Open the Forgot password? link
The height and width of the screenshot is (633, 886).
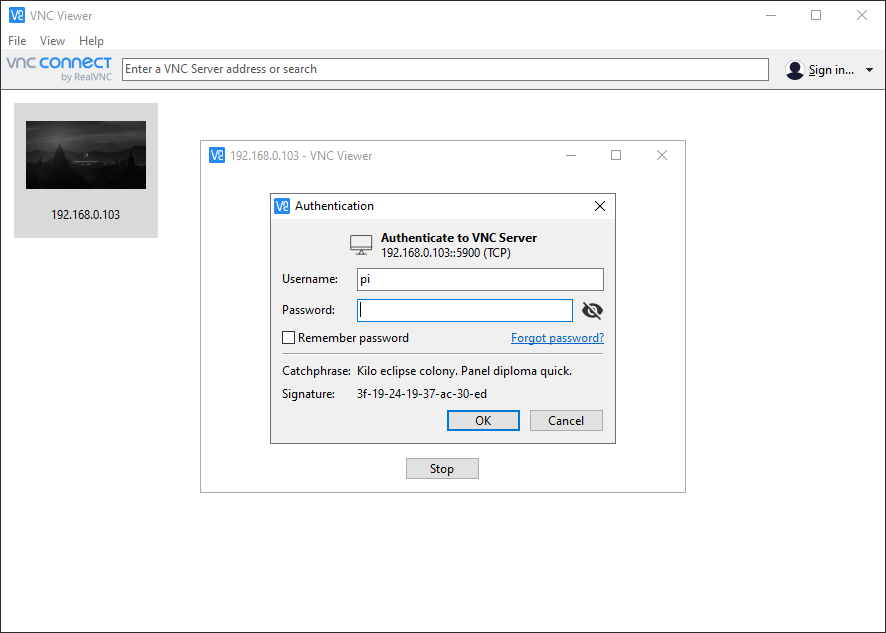tap(557, 338)
